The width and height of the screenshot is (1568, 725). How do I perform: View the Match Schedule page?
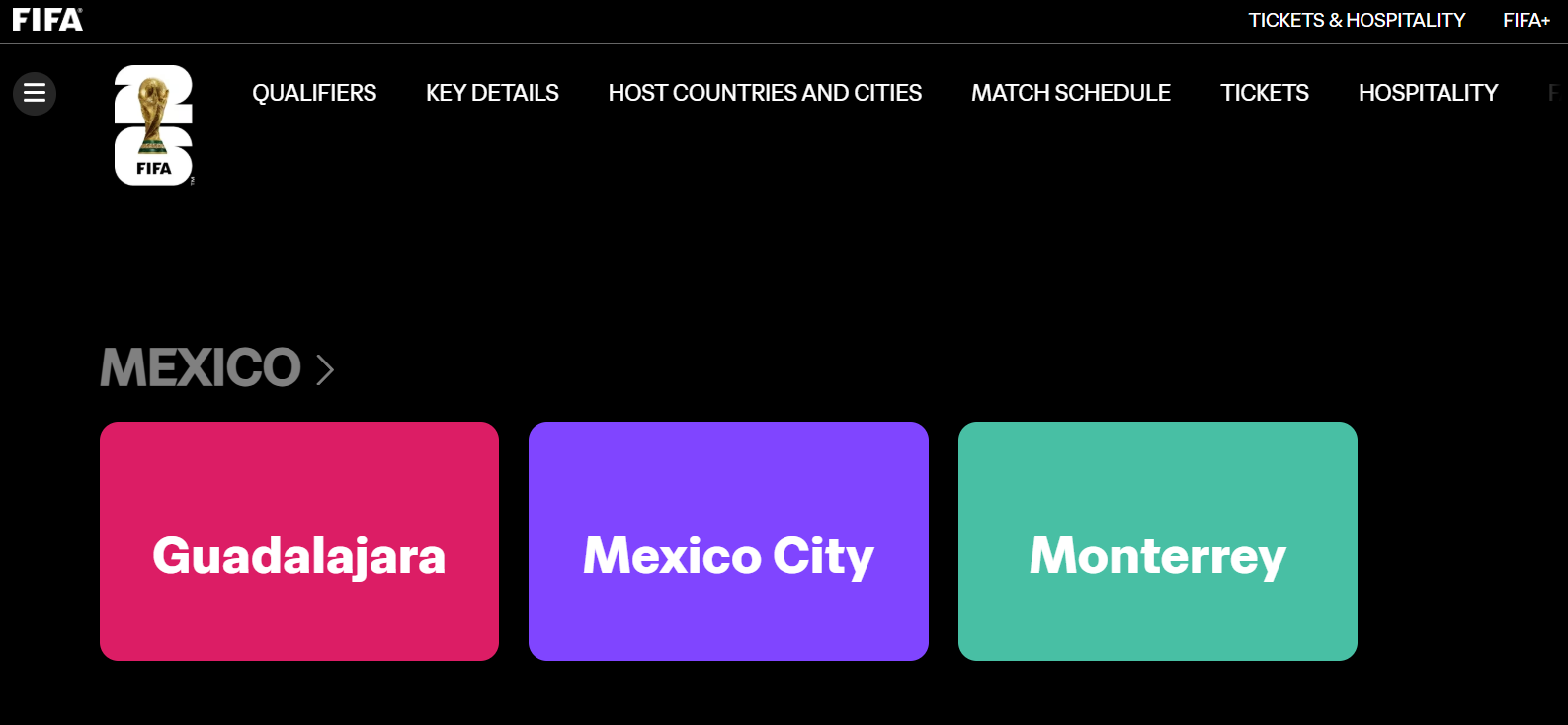(x=1071, y=93)
